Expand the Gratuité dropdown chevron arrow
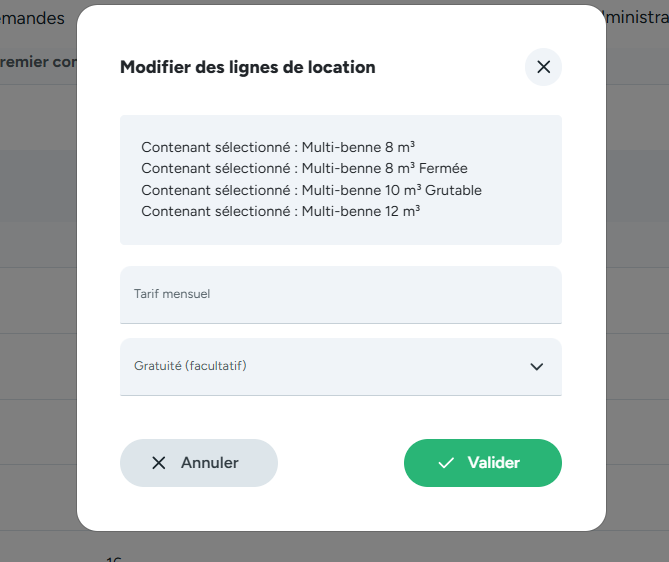669x562 pixels. (537, 366)
